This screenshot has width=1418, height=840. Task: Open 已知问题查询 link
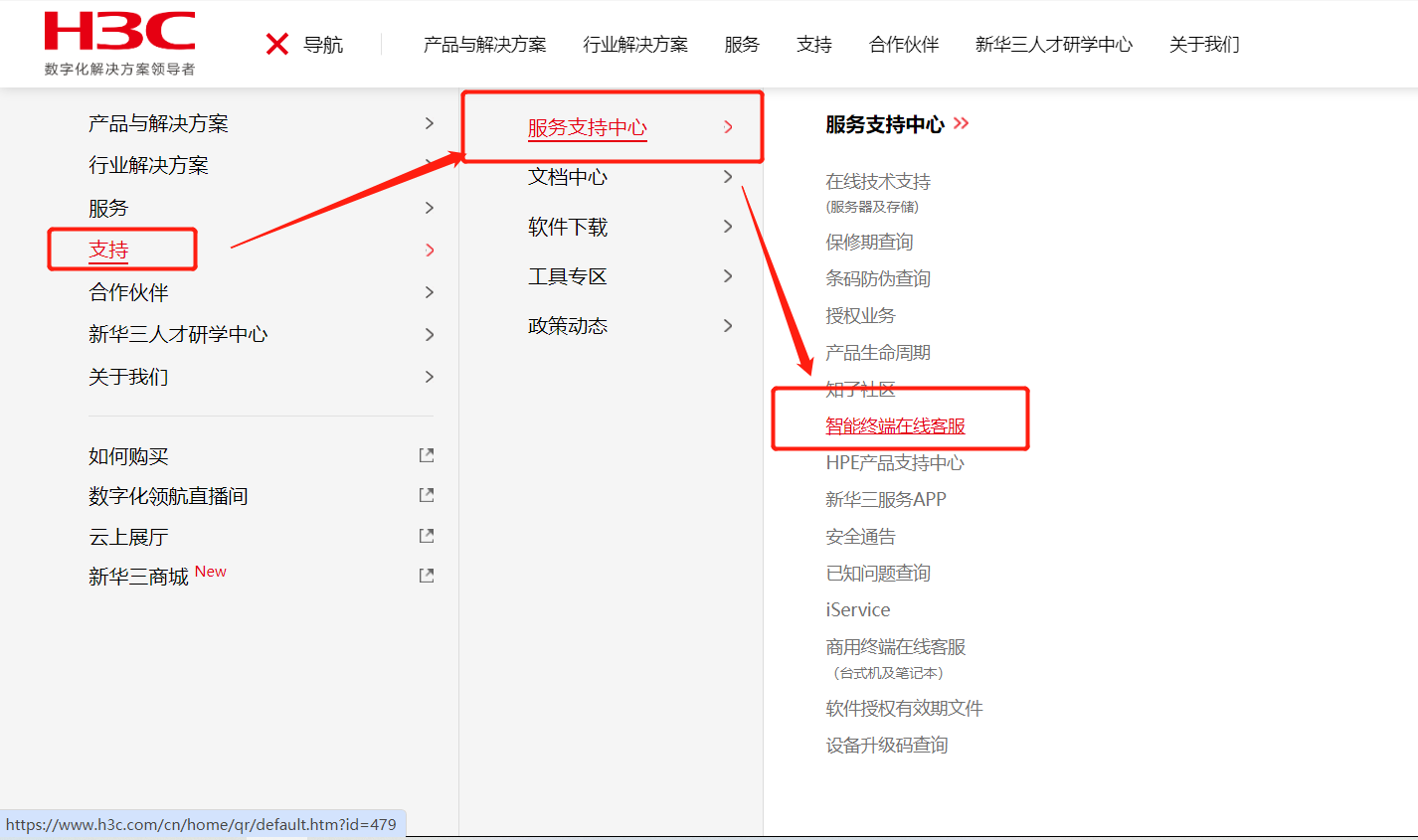pos(878,574)
